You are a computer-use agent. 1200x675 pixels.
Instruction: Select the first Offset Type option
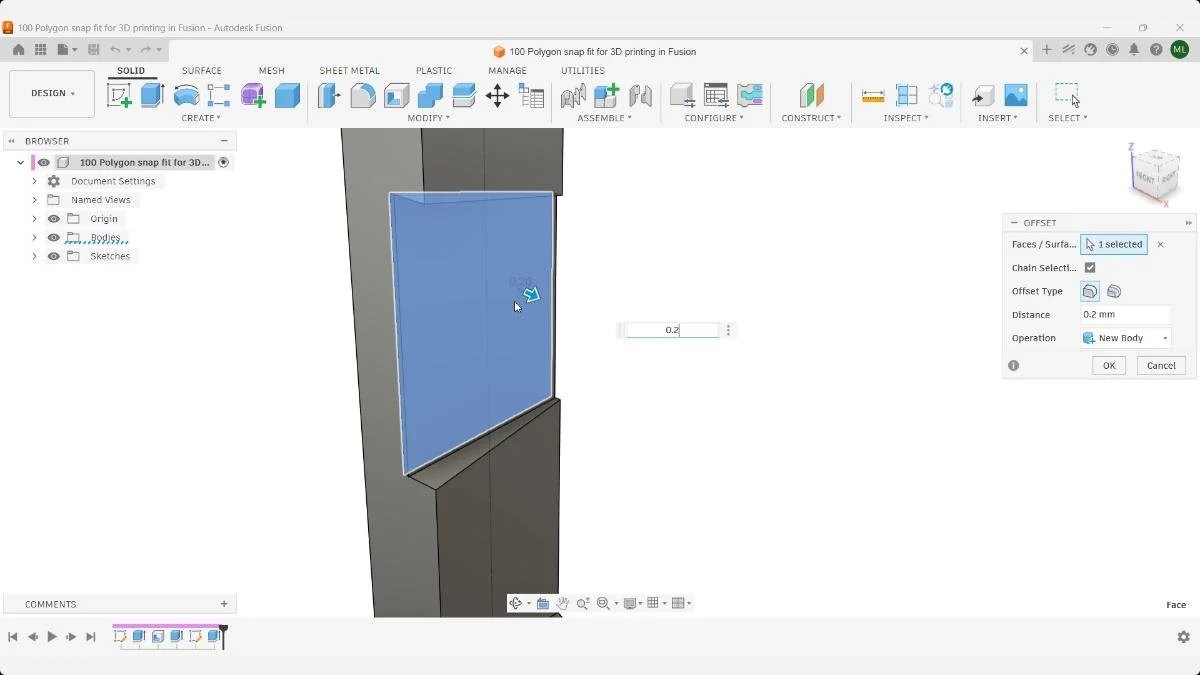coord(1090,291)
